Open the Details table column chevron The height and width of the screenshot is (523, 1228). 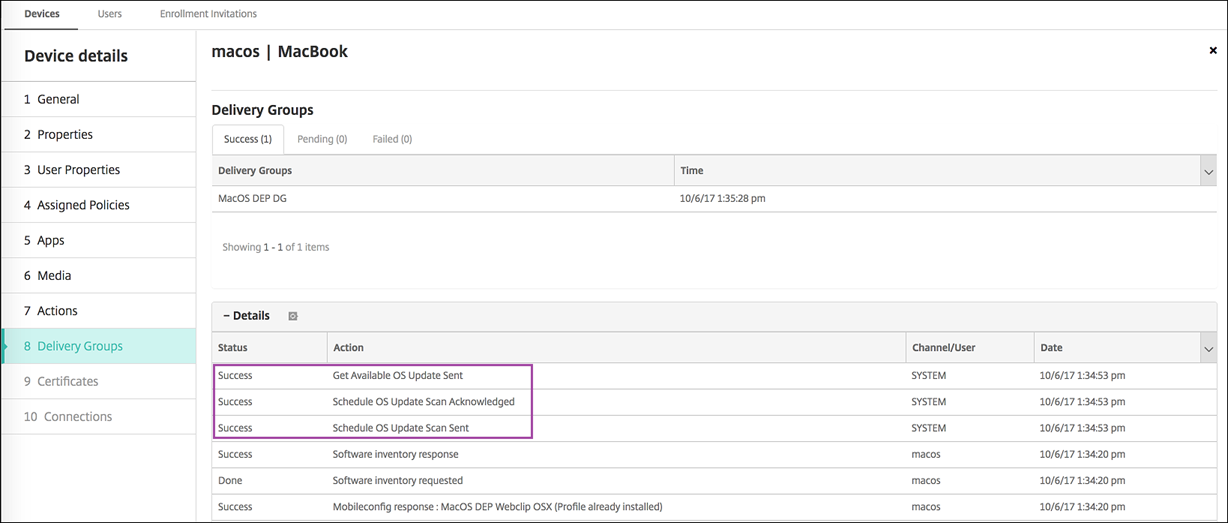click(x=1208, y=348)
